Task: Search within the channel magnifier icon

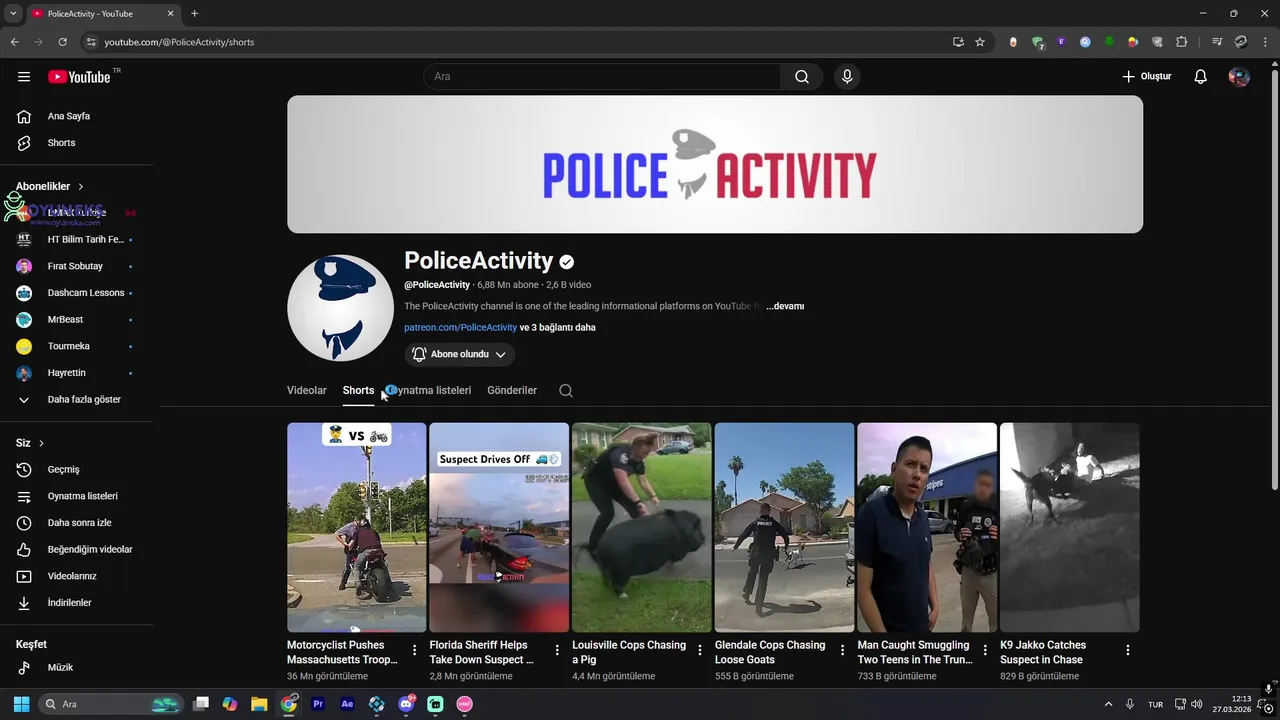Action: point(566,391)
